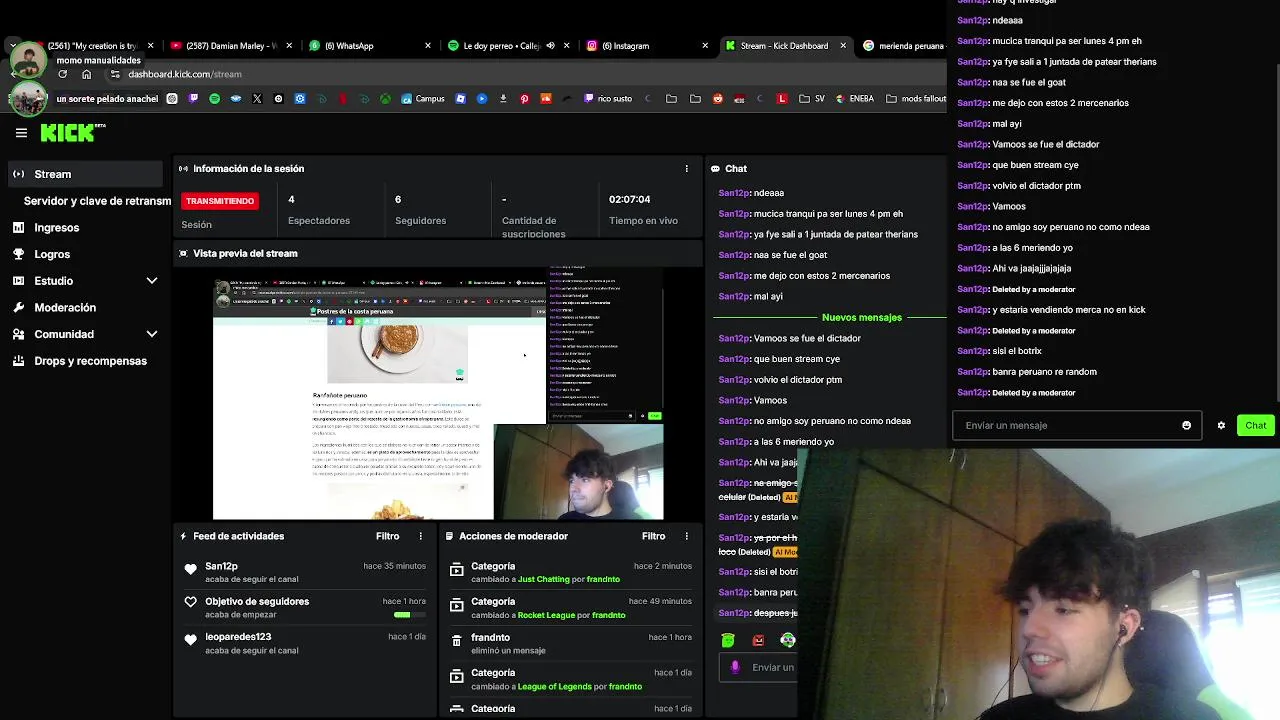This screenshot has width=1280, height=720.
Task: Click the stream preview thumbnail
Action: click(438, 394)
